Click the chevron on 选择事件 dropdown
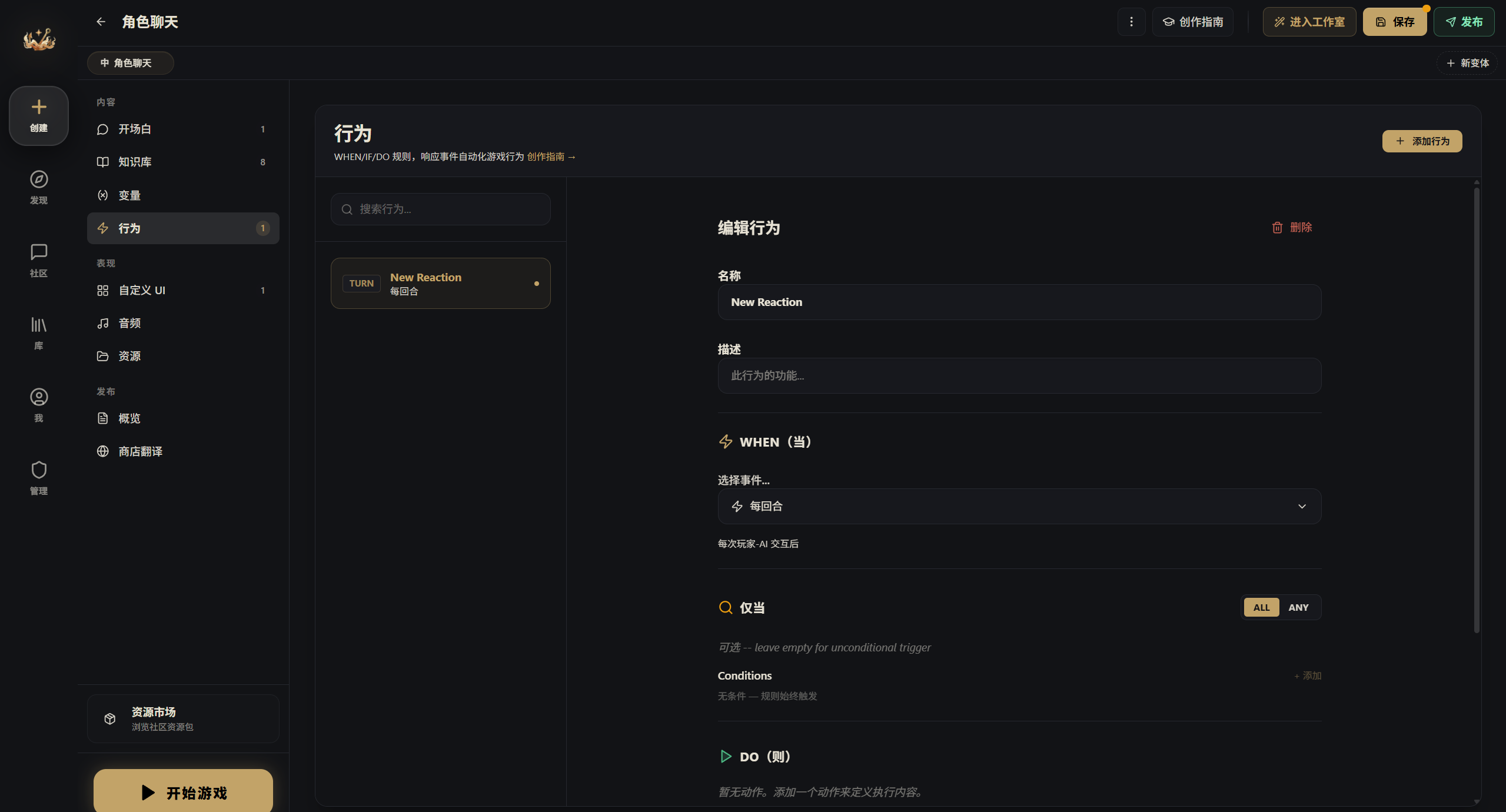 (x=1302, y=506)
